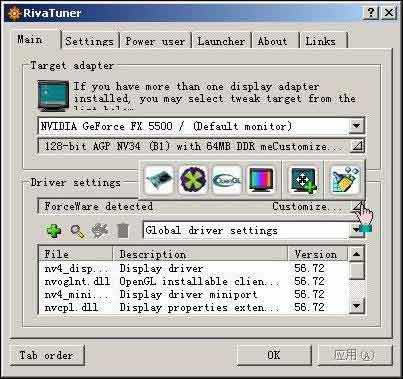Click the Tab order button
The height and width of the screenshot is (379, 403).
point(46,355)
